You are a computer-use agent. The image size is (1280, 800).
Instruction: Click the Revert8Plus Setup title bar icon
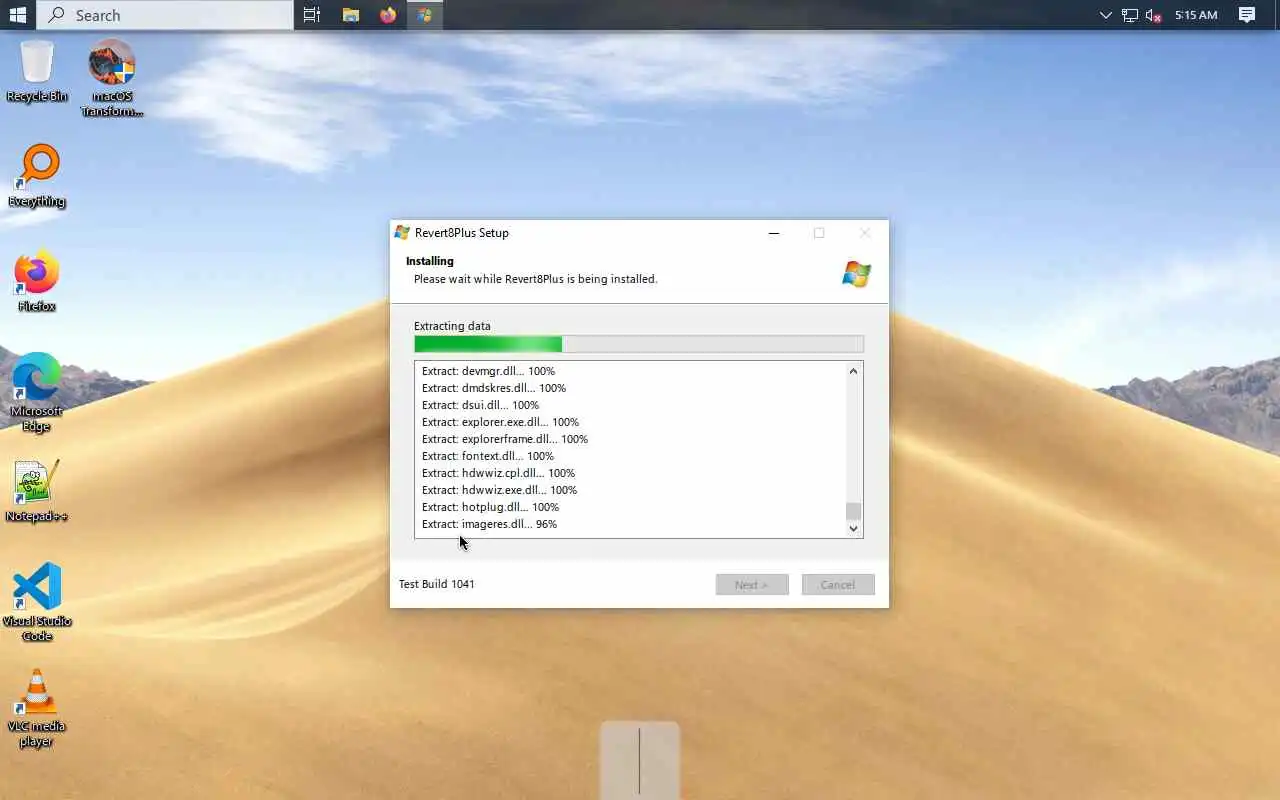(402, 233)
